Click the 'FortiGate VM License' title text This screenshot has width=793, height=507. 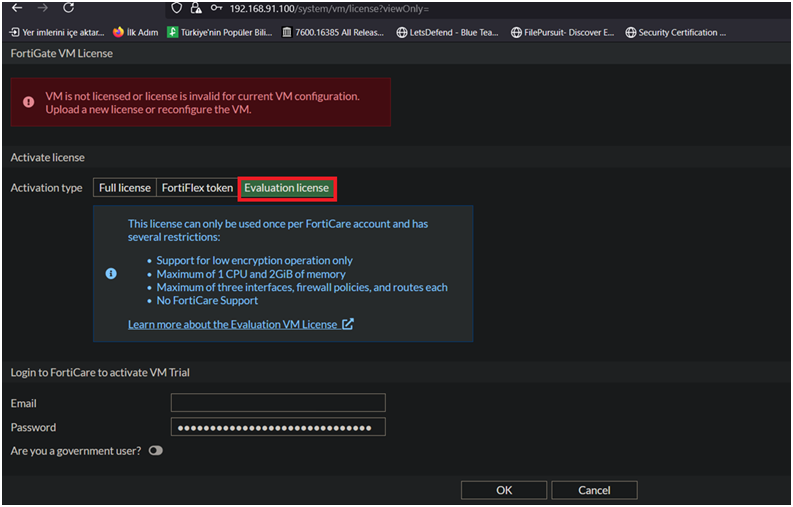62,53
